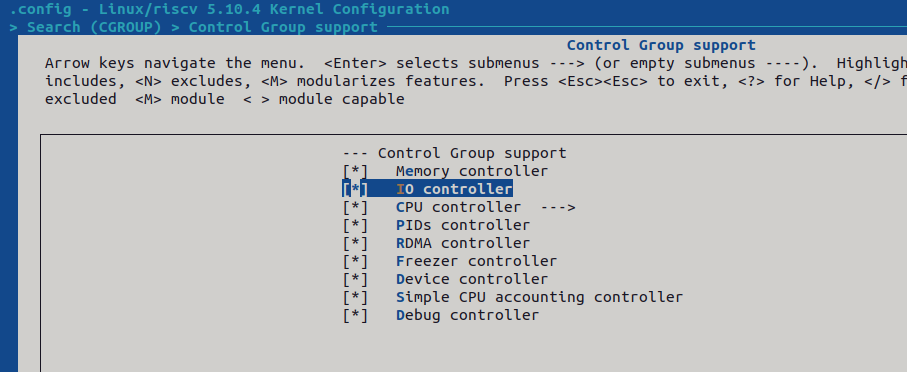The width and height of the screenshot is (907, 372).
Task: Select the Memory controller entry
Action: [x=471, y=171]
